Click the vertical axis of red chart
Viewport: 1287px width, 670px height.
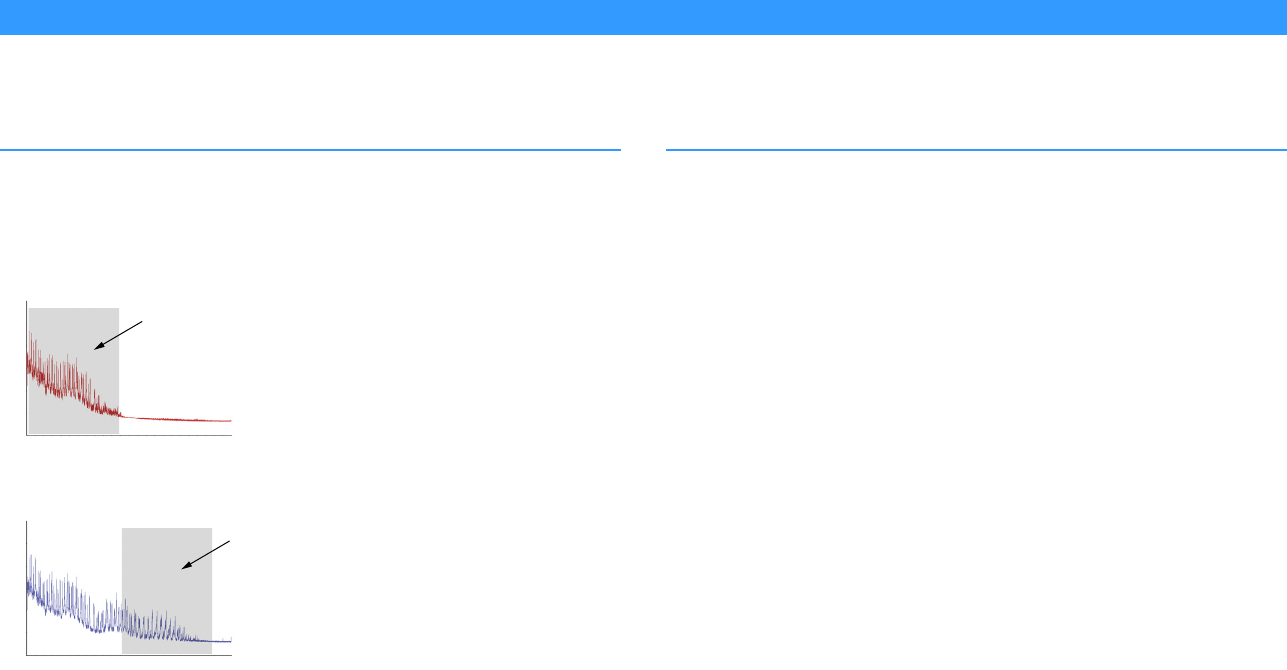(x=27, y=368)
